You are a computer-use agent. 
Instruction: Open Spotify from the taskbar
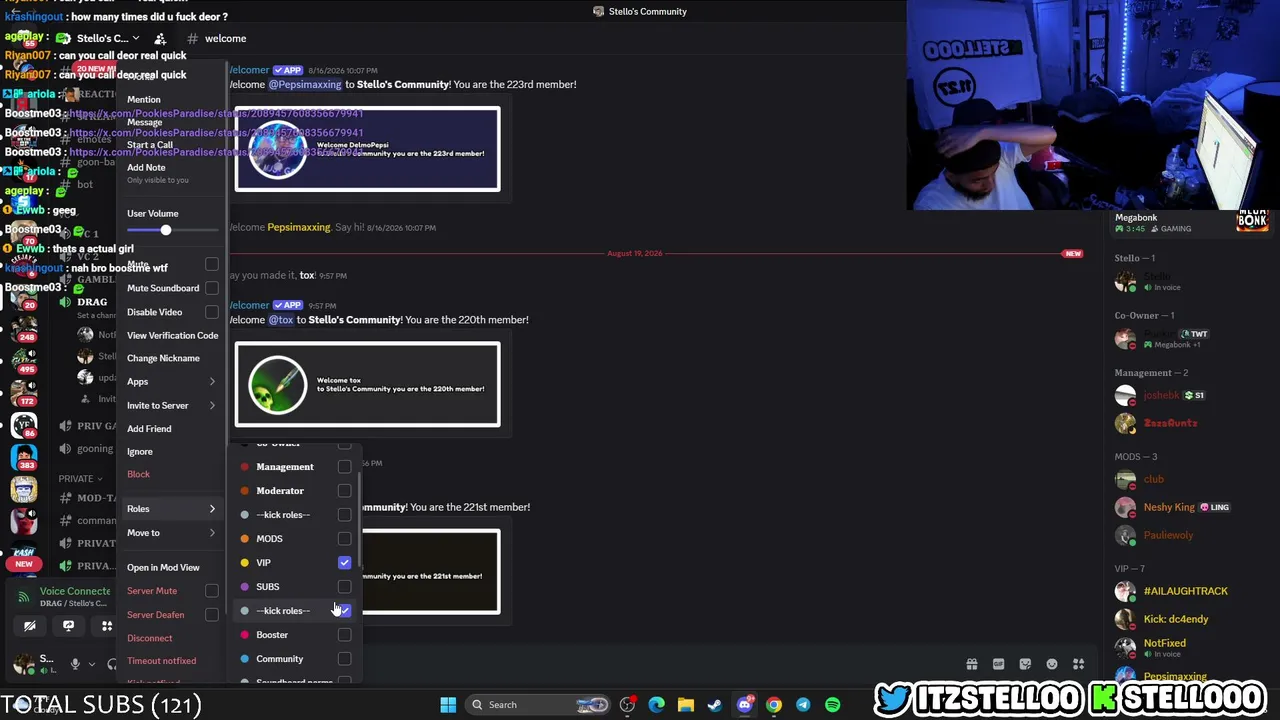[x=832, y=705]
